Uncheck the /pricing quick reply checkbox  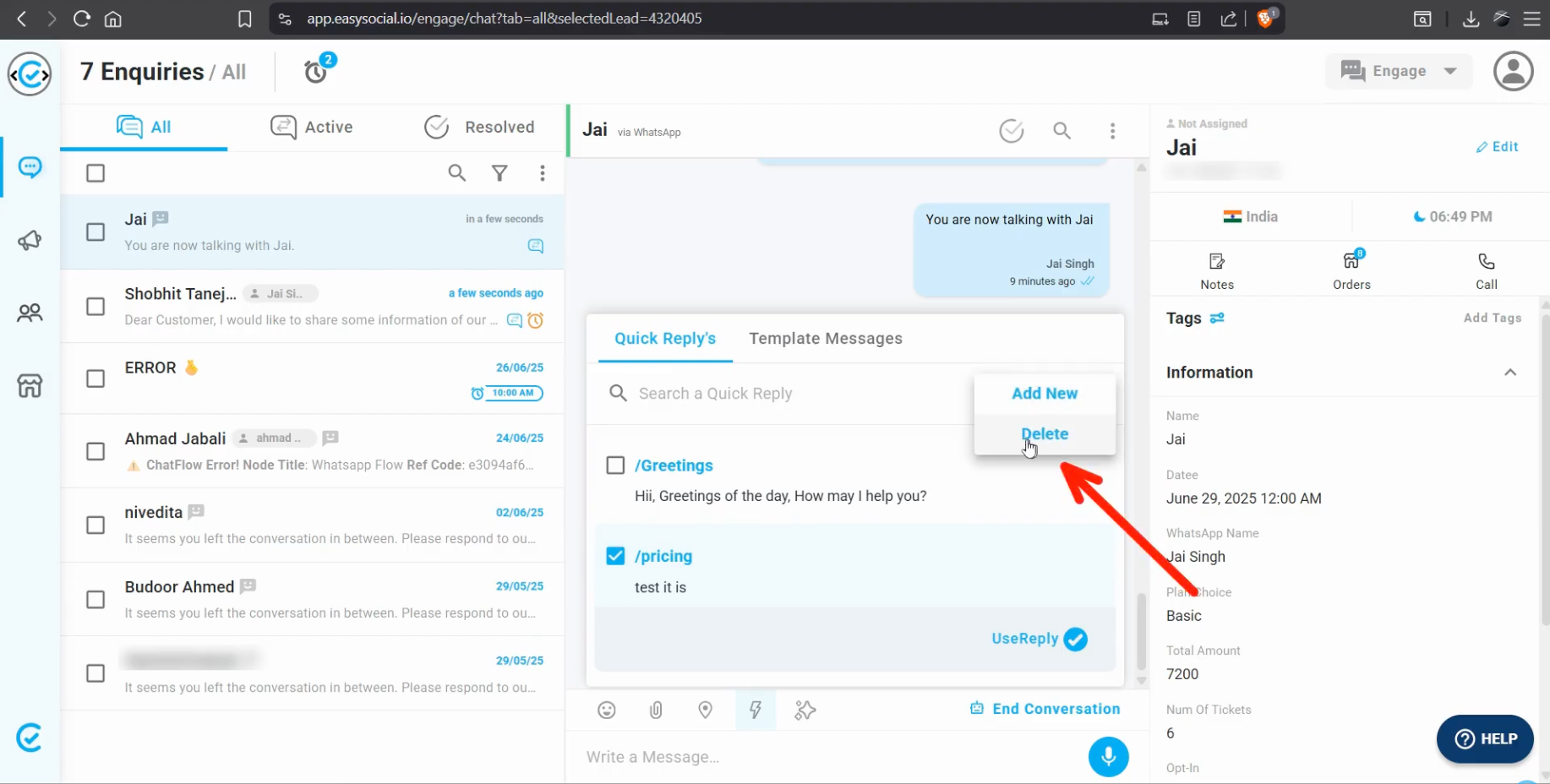pyautogui.click(x=615, y=556)
